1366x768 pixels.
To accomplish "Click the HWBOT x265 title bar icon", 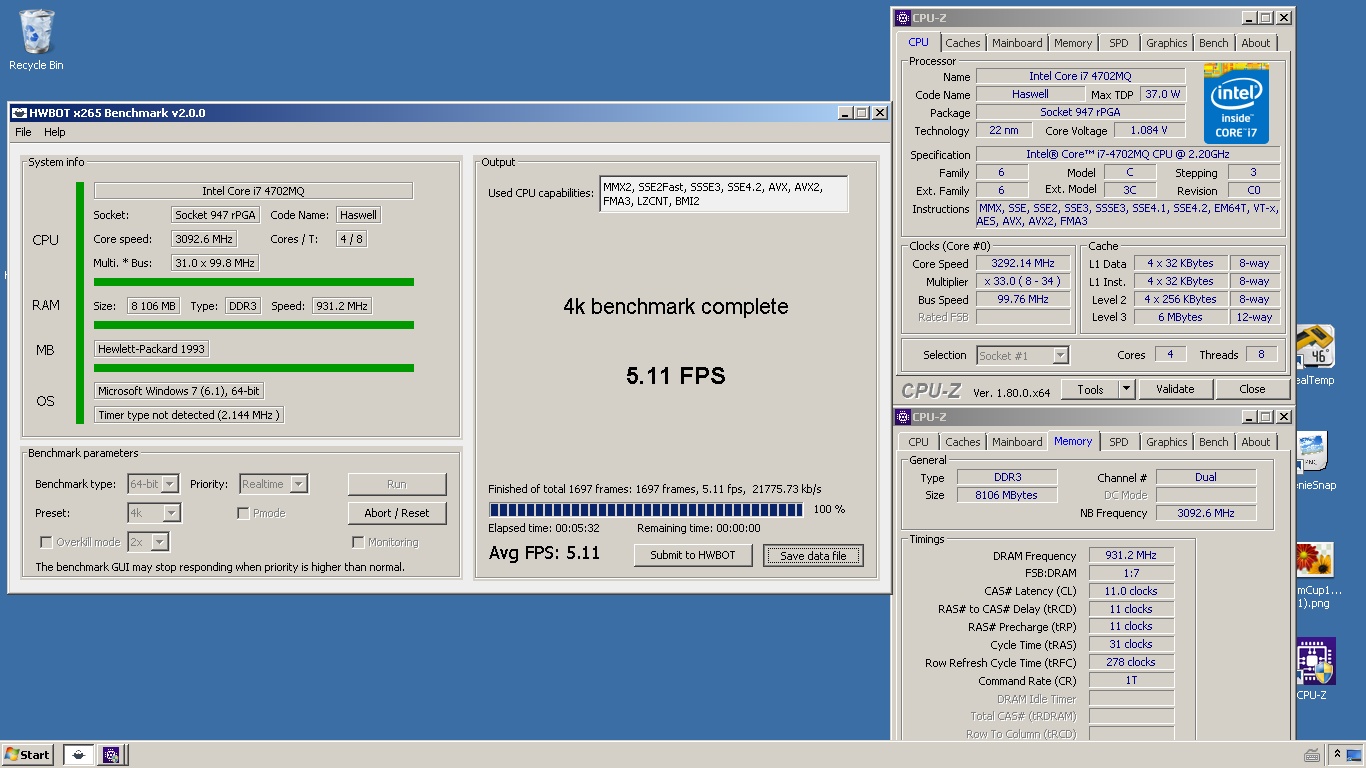I will (x=18, y=113).
